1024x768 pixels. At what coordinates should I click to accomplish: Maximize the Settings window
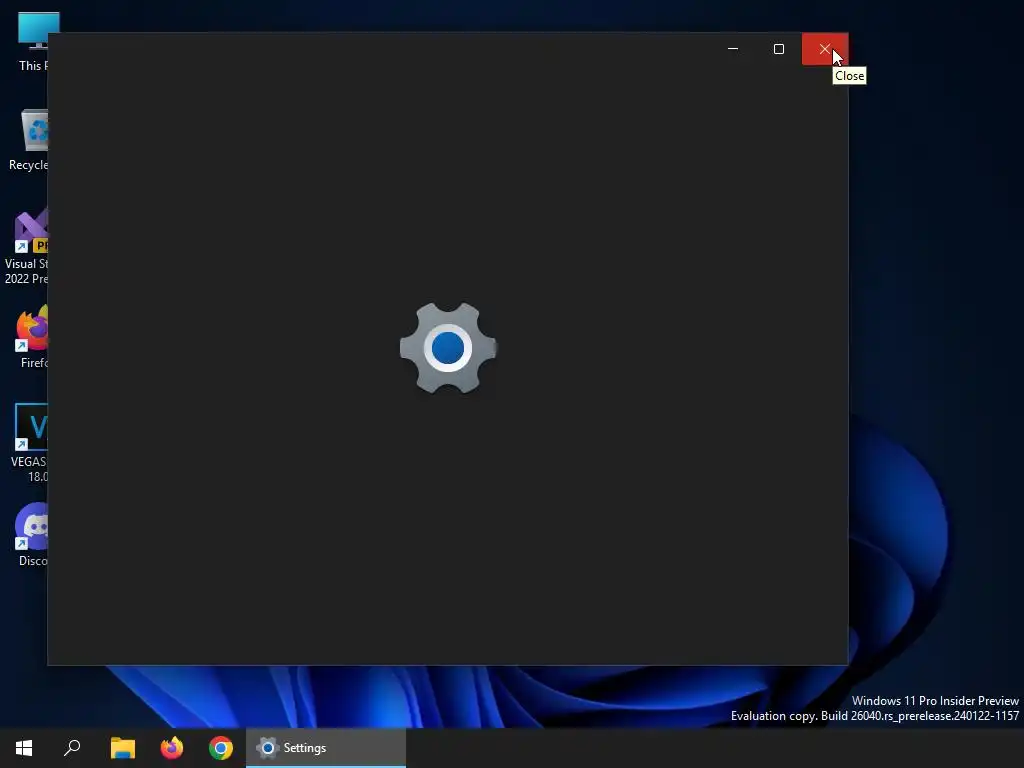[x=778, y=49]
